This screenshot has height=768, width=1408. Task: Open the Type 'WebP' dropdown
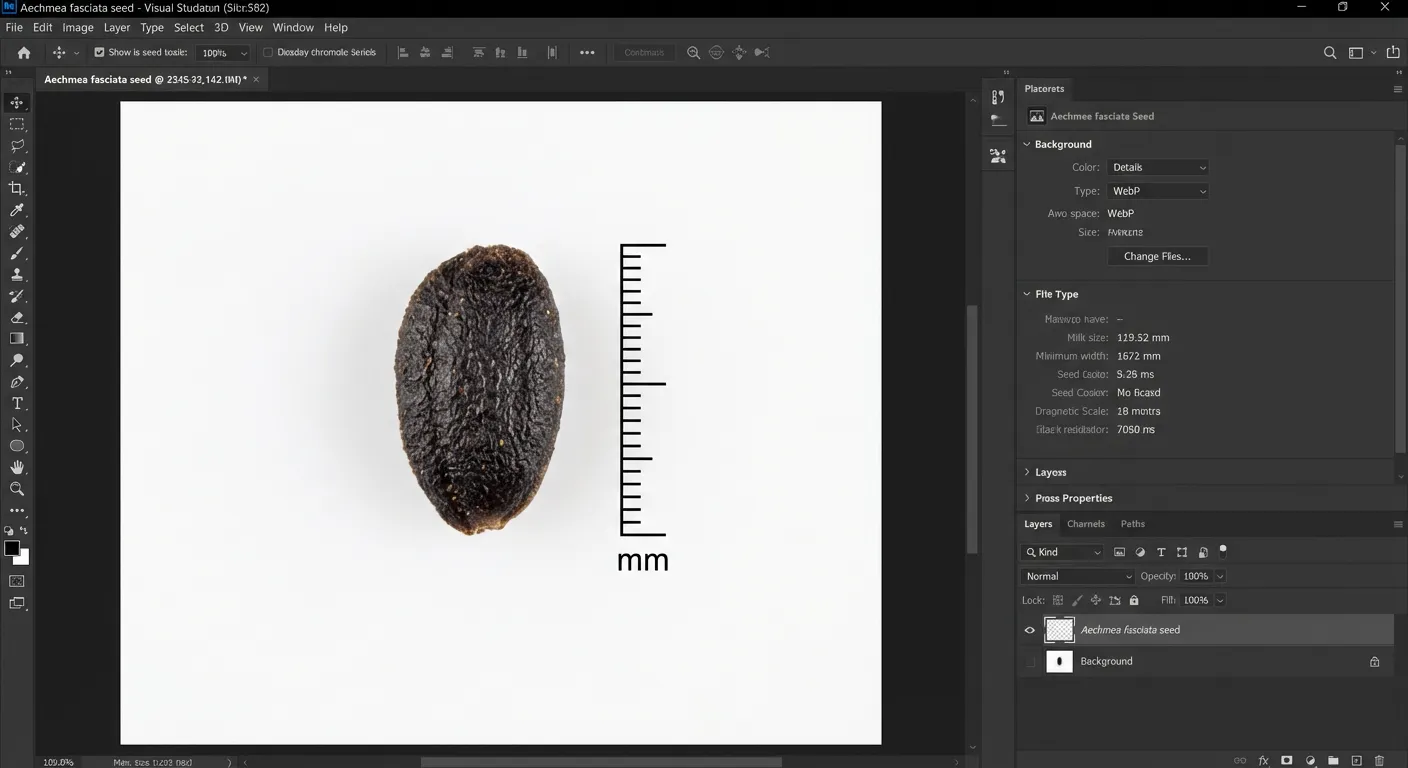[x=1158, y=191]
